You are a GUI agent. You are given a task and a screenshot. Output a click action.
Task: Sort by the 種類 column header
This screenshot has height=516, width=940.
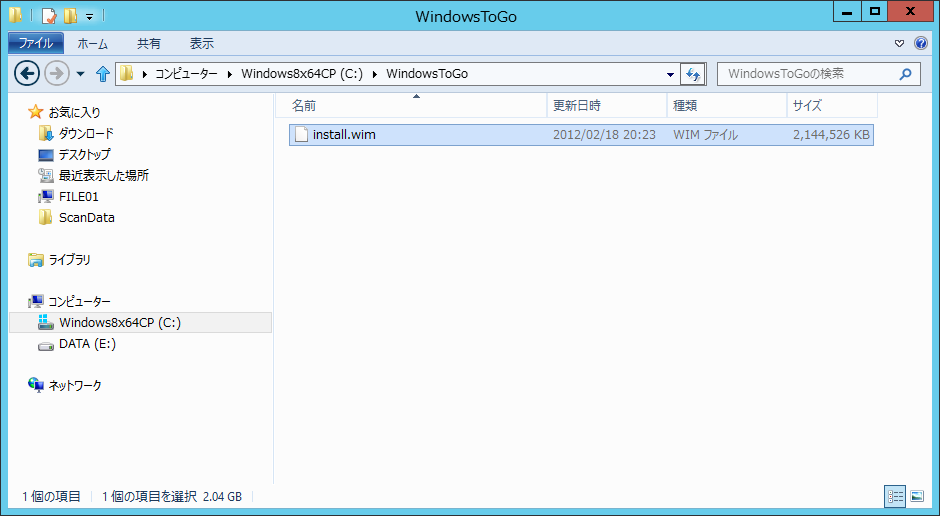[x=727, y=105]
